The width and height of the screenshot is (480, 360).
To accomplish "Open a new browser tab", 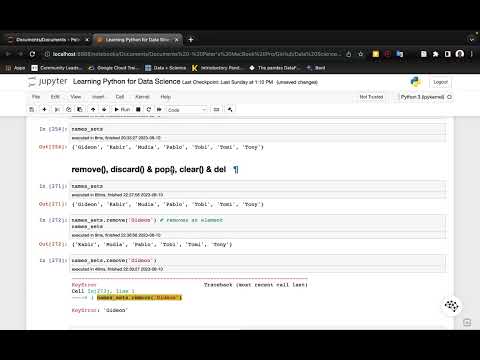I will (191, 40).
